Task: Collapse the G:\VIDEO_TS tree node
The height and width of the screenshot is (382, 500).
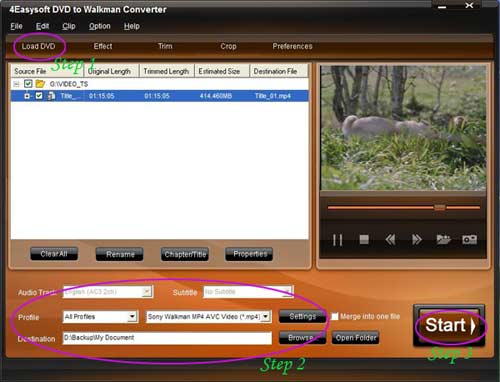Action: pyautogui.click(x=16, y=84)
